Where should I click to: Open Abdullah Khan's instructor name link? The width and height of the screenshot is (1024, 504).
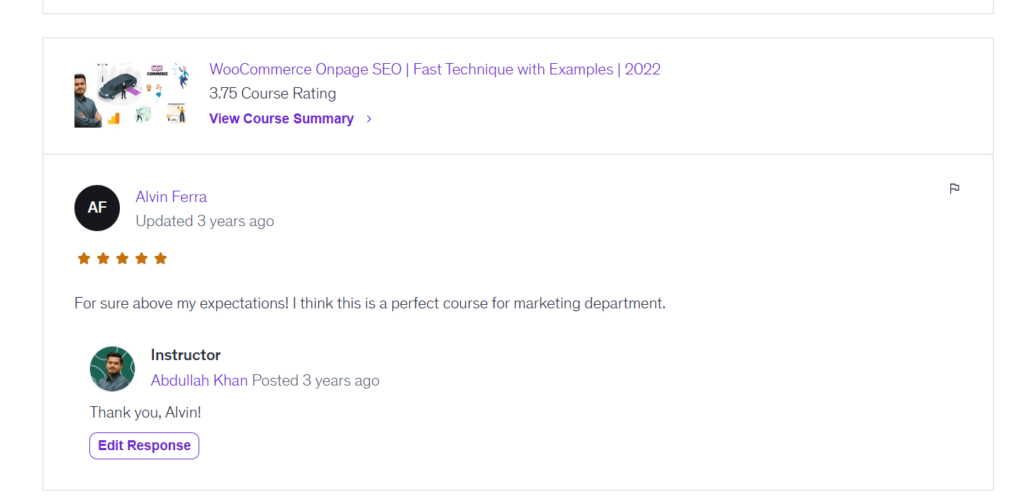pyautogui.click(x=199, y=380)
